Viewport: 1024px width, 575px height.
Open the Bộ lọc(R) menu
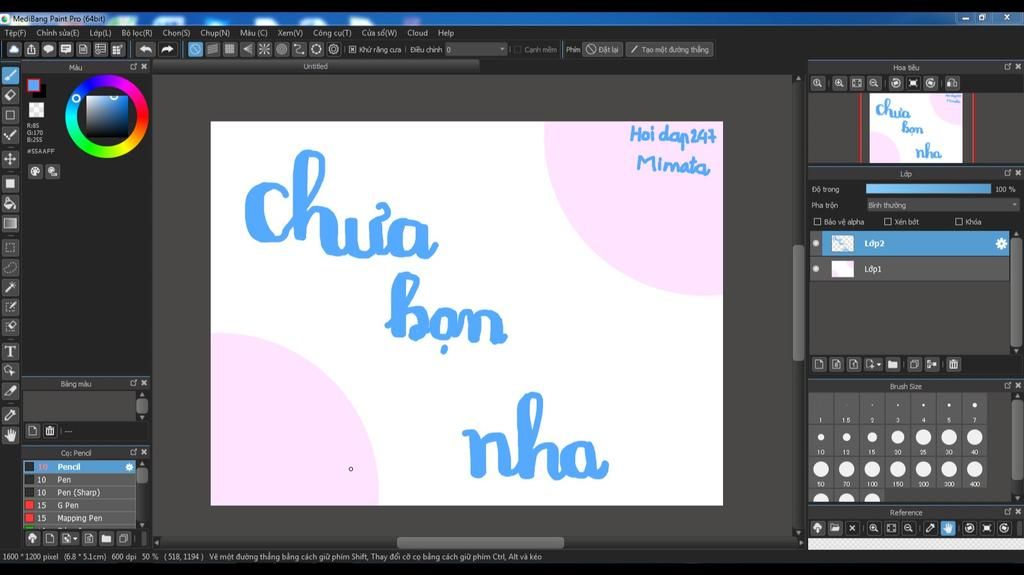coord(136,33)
